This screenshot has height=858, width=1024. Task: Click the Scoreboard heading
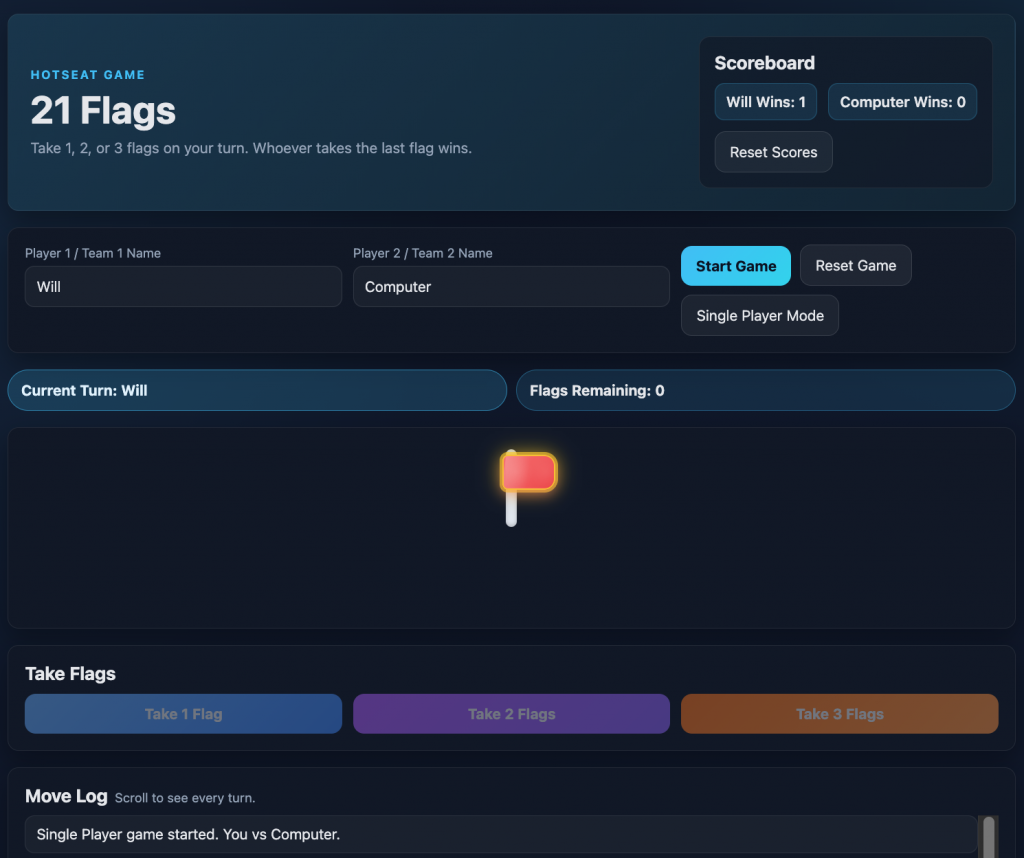[764, 63]
